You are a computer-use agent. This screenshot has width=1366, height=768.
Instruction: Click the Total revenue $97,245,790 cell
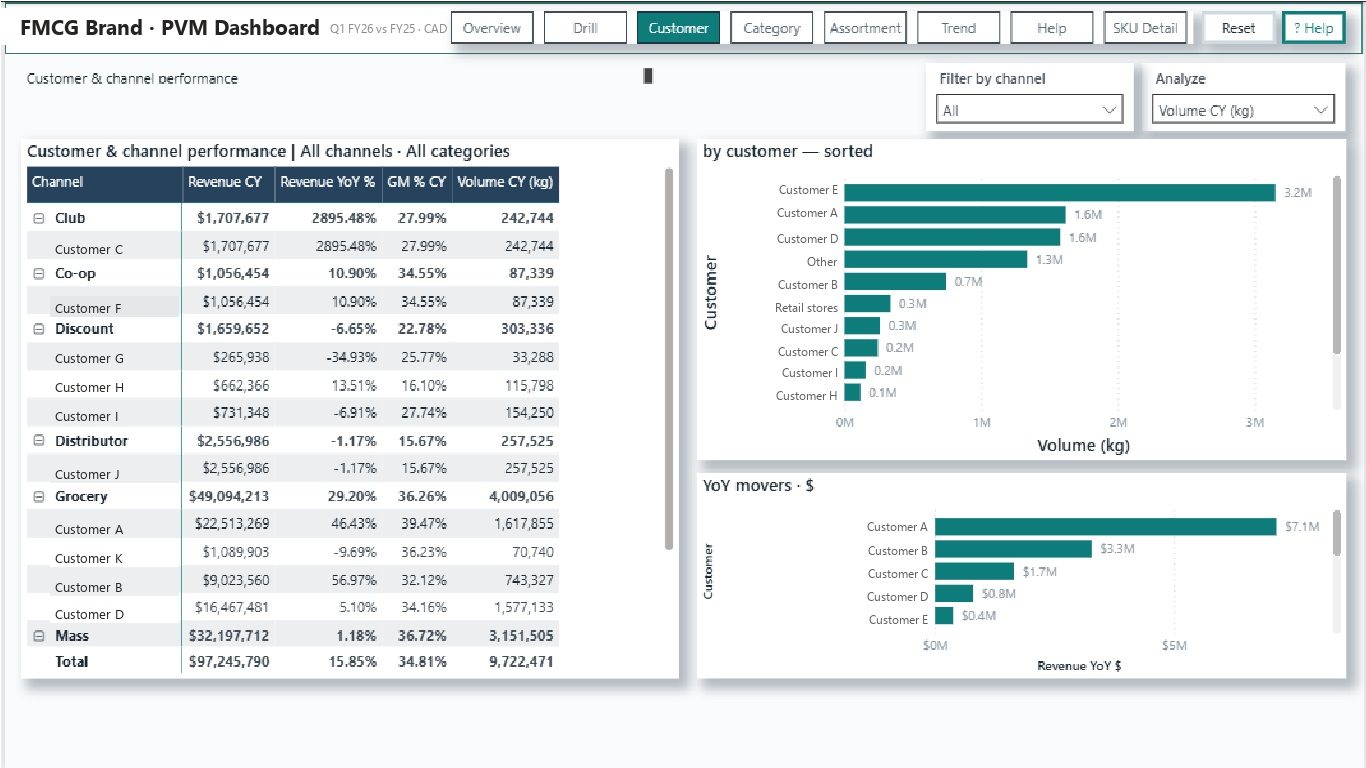pos(229,662)
